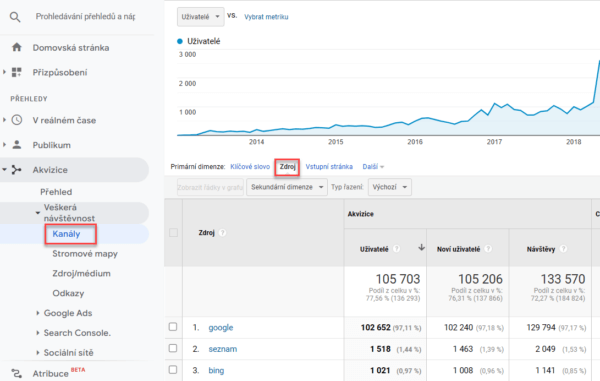
Task: Expand the Search Console submenu
Action: 38,333
